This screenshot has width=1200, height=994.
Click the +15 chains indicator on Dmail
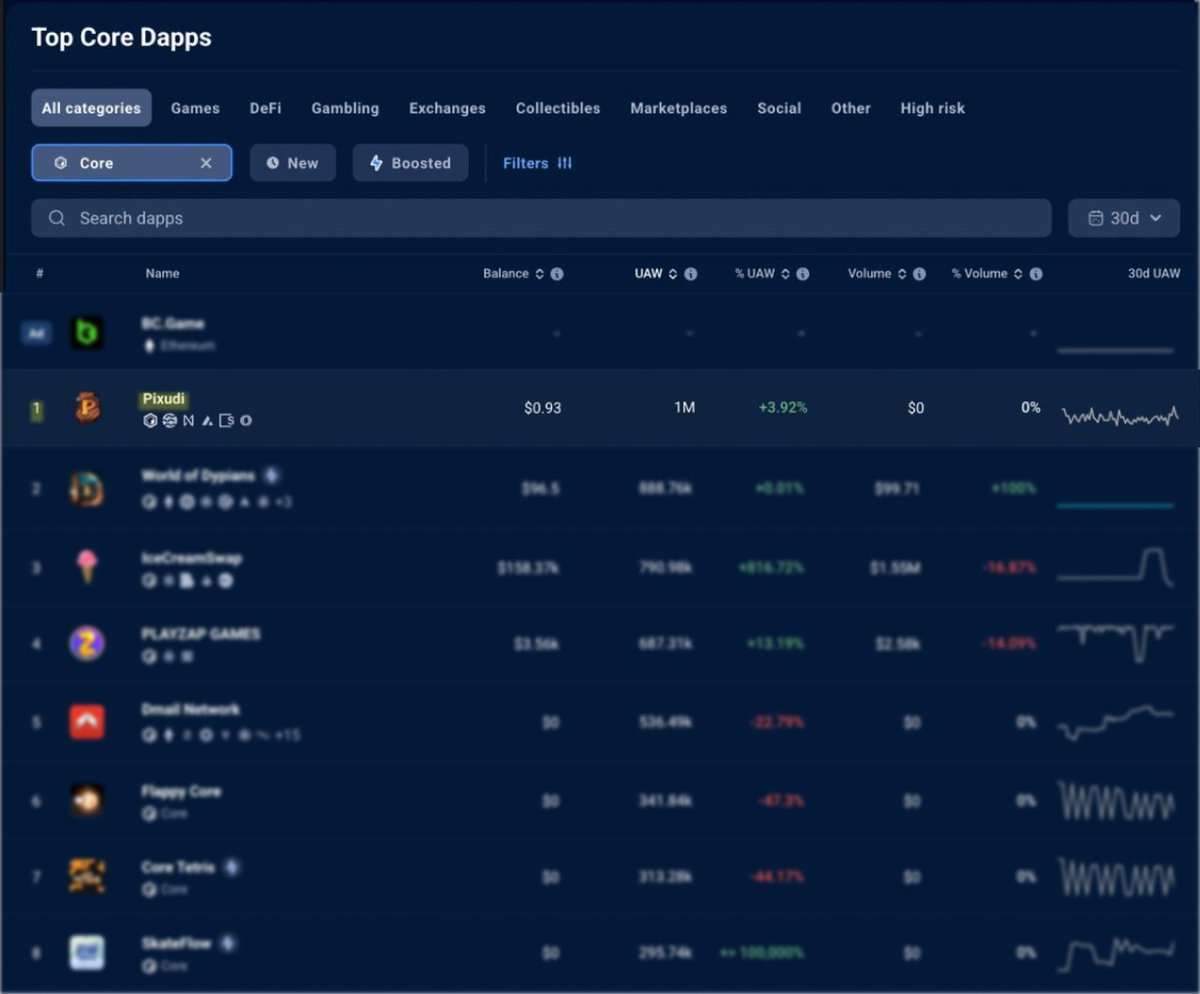click(286, 735)
